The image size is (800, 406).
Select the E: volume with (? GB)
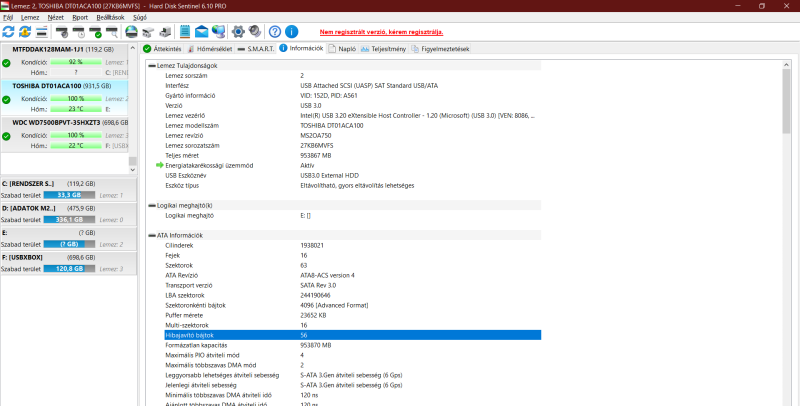(68, 239)
